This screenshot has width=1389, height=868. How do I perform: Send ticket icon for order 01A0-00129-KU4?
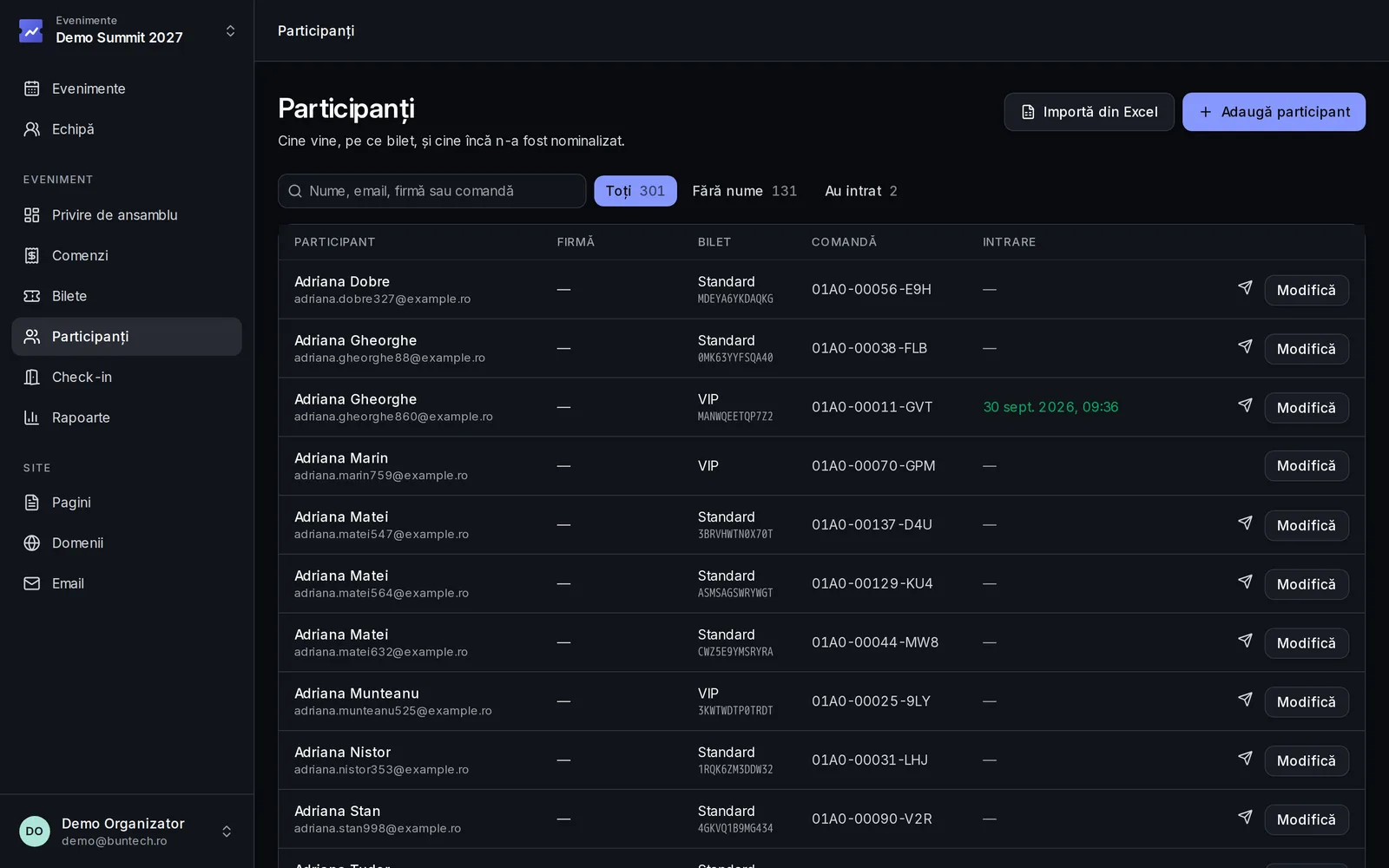tap(1245, 582)
